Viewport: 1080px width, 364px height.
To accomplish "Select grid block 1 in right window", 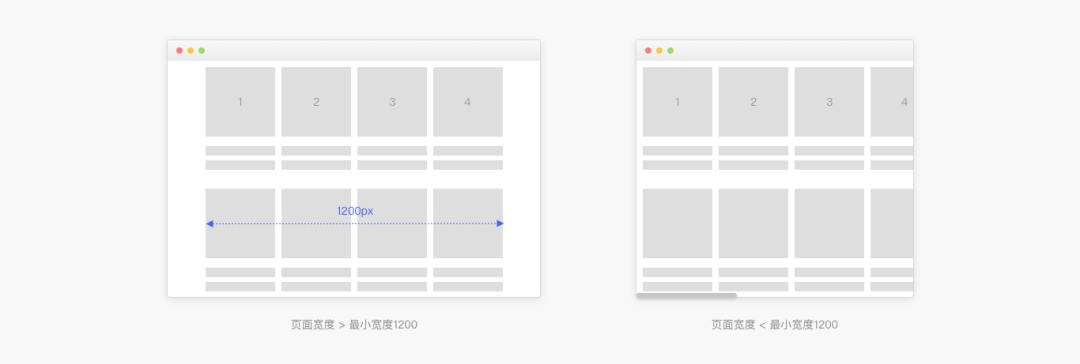I will 678,101.
